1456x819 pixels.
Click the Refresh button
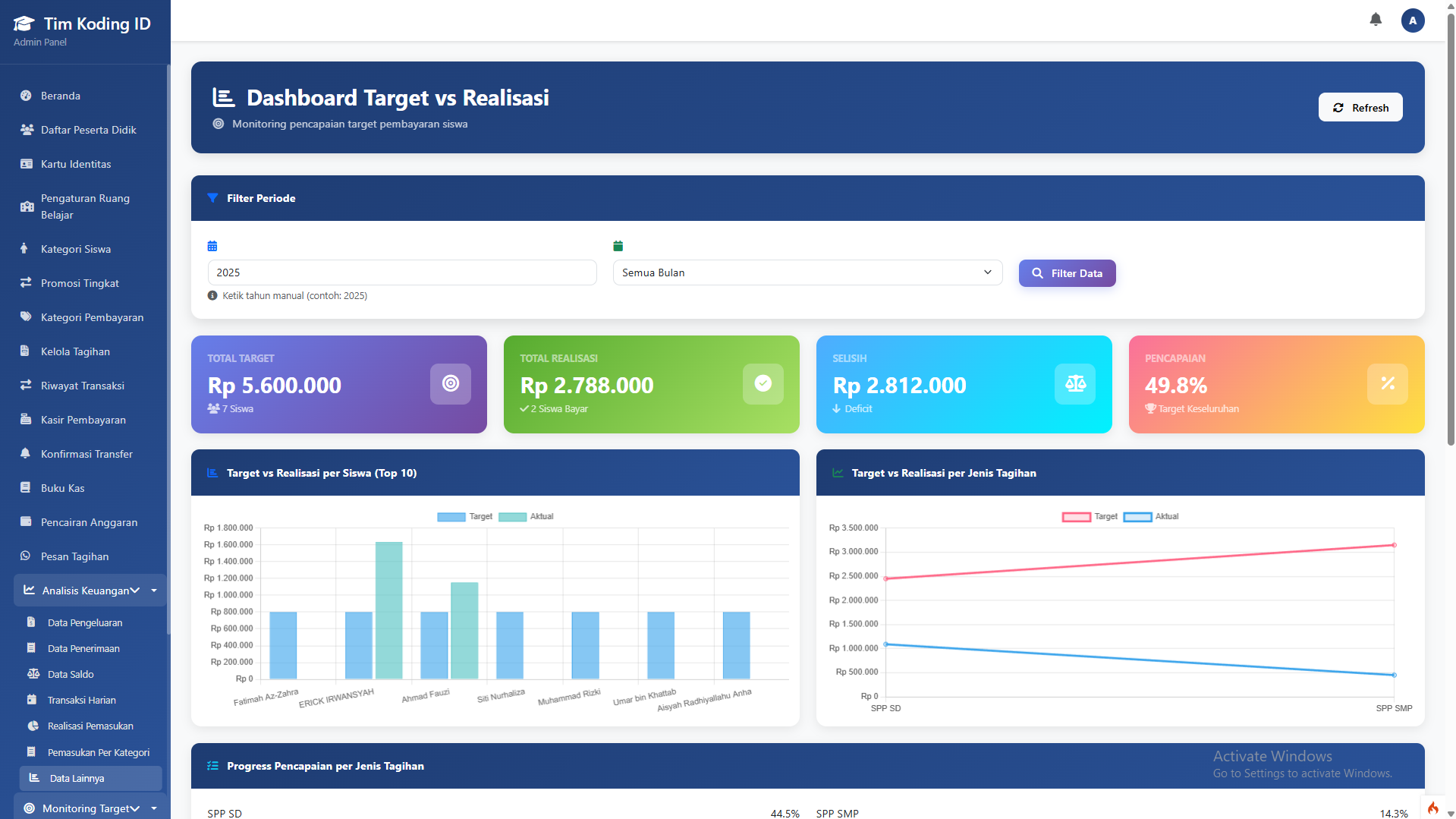click(1360, 108)
